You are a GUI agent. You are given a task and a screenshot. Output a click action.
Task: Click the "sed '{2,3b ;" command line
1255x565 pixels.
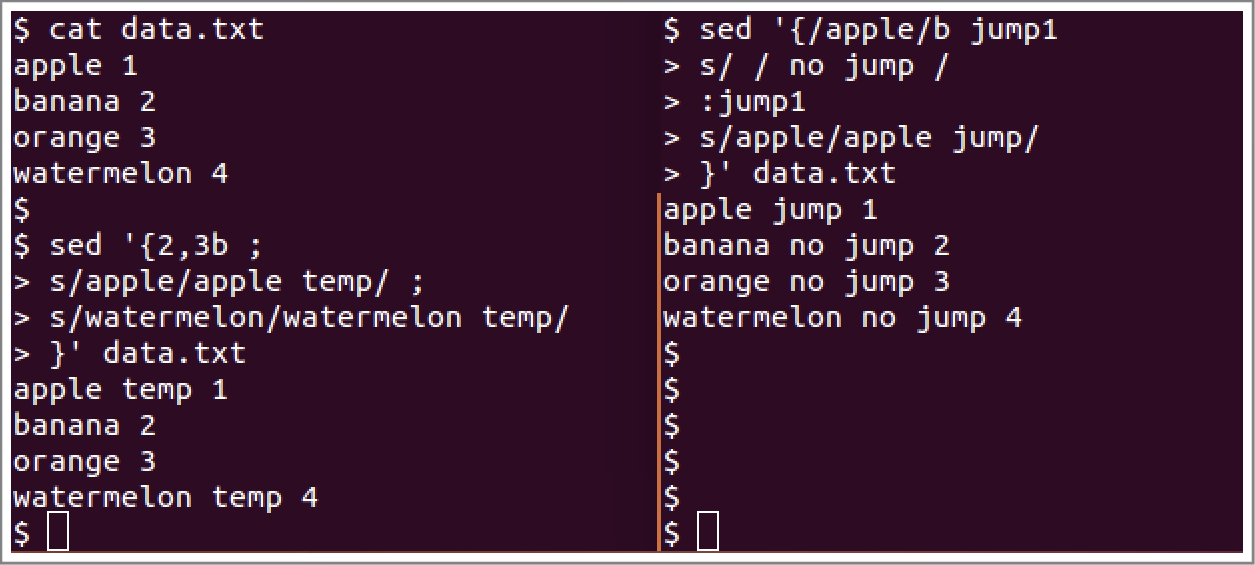coord(139,246)
